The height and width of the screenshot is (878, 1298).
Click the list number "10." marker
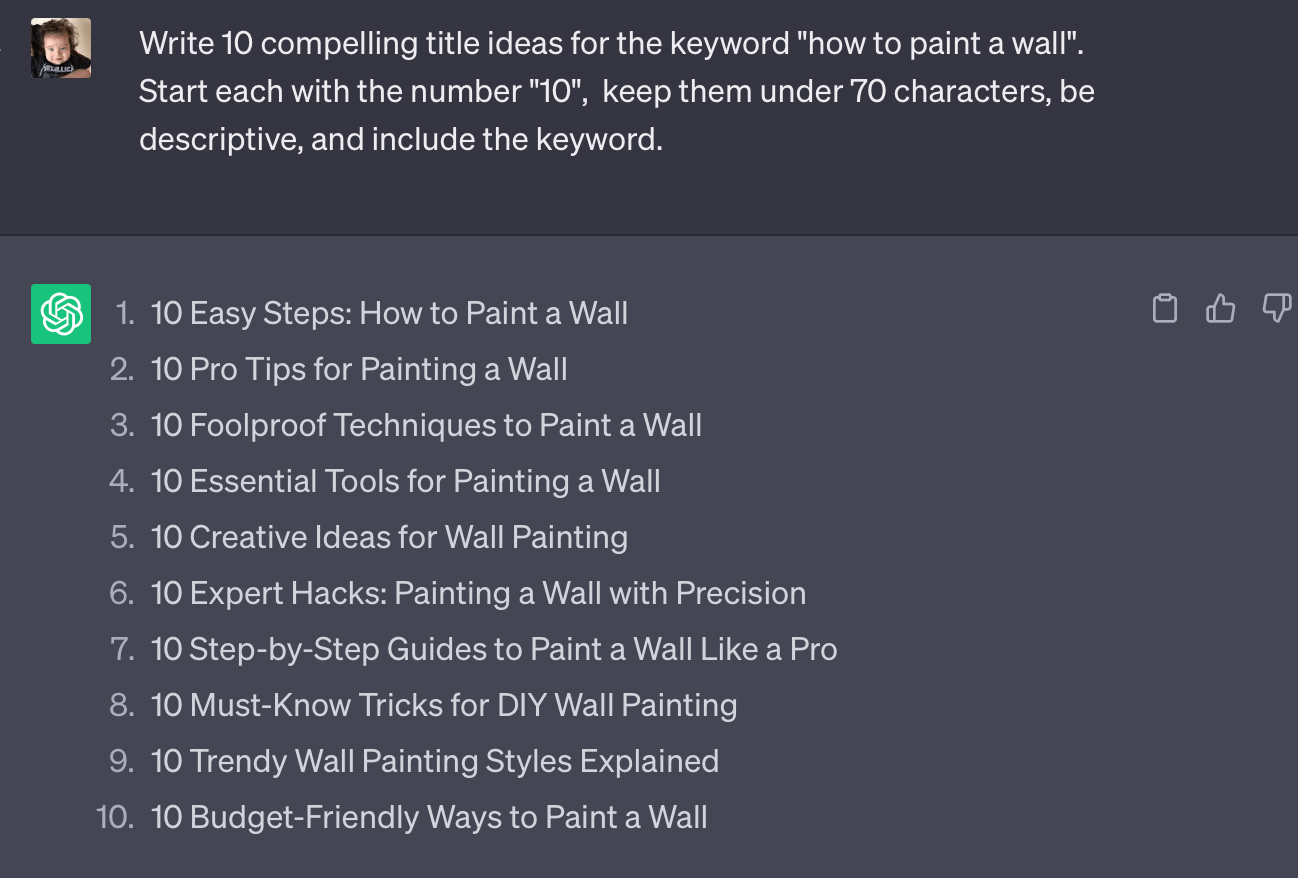pyautogui.click(x=115, y=817)
